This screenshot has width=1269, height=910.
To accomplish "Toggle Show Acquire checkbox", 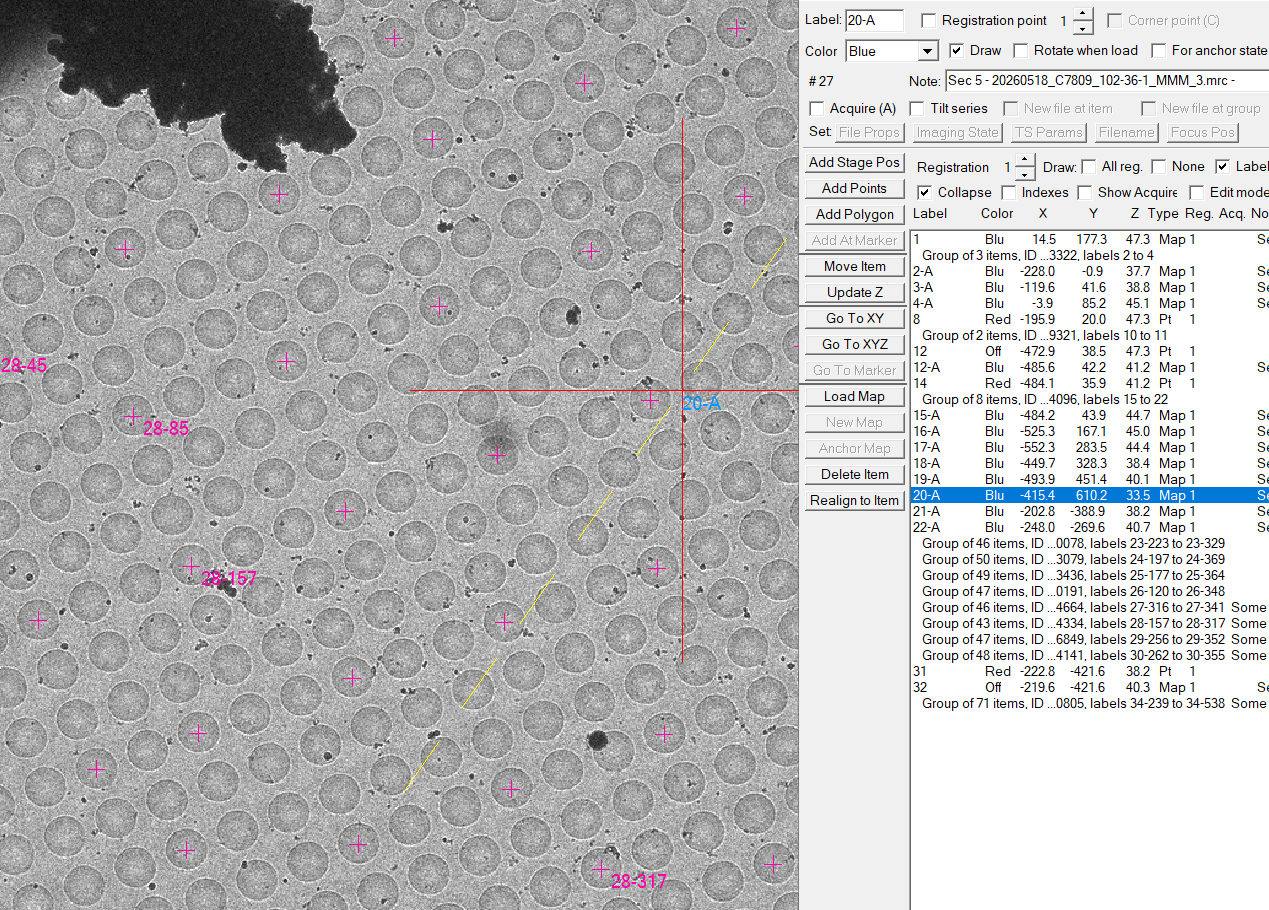I will [x=1084, y=192].
